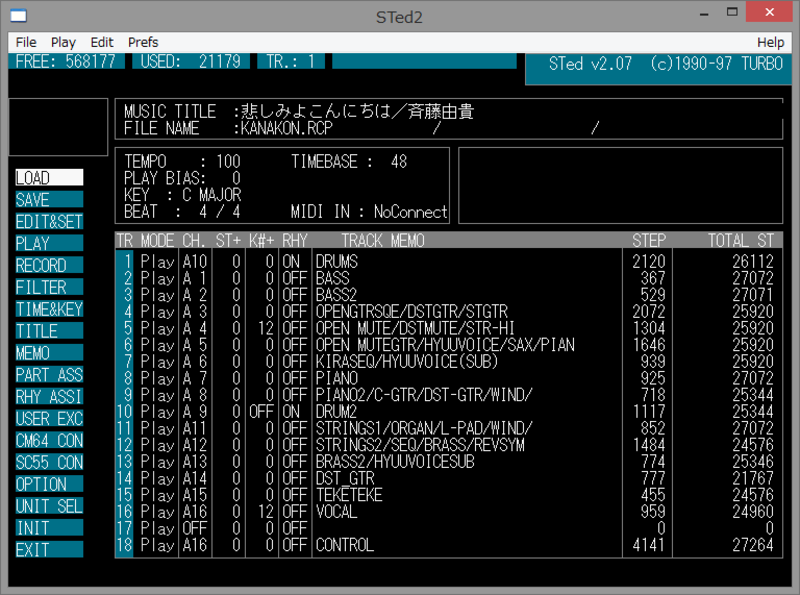The image size is (800, 595).
Task: Click the OPTION button
Action: pos(49,484)
